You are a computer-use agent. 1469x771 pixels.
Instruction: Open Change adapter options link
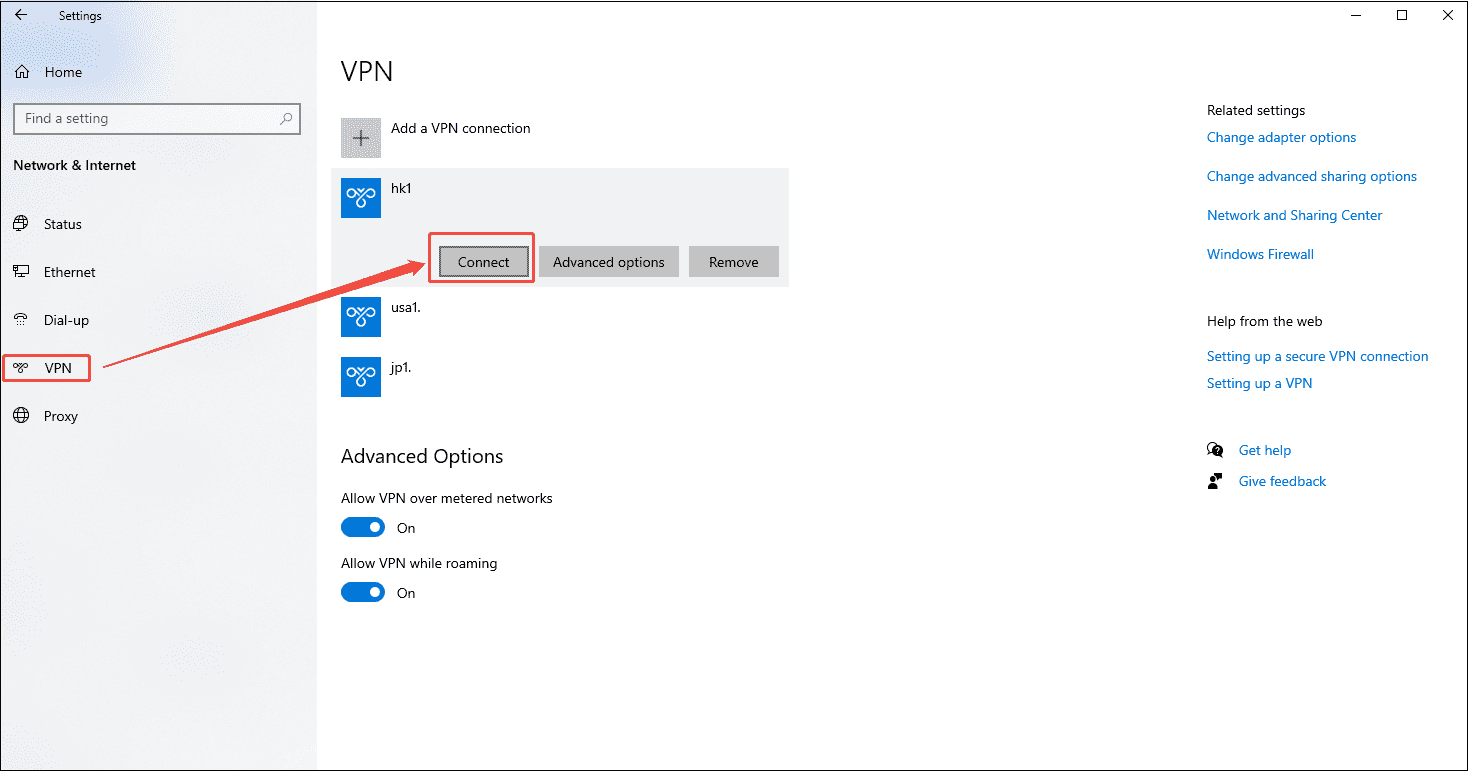[x=1281, y=137]
